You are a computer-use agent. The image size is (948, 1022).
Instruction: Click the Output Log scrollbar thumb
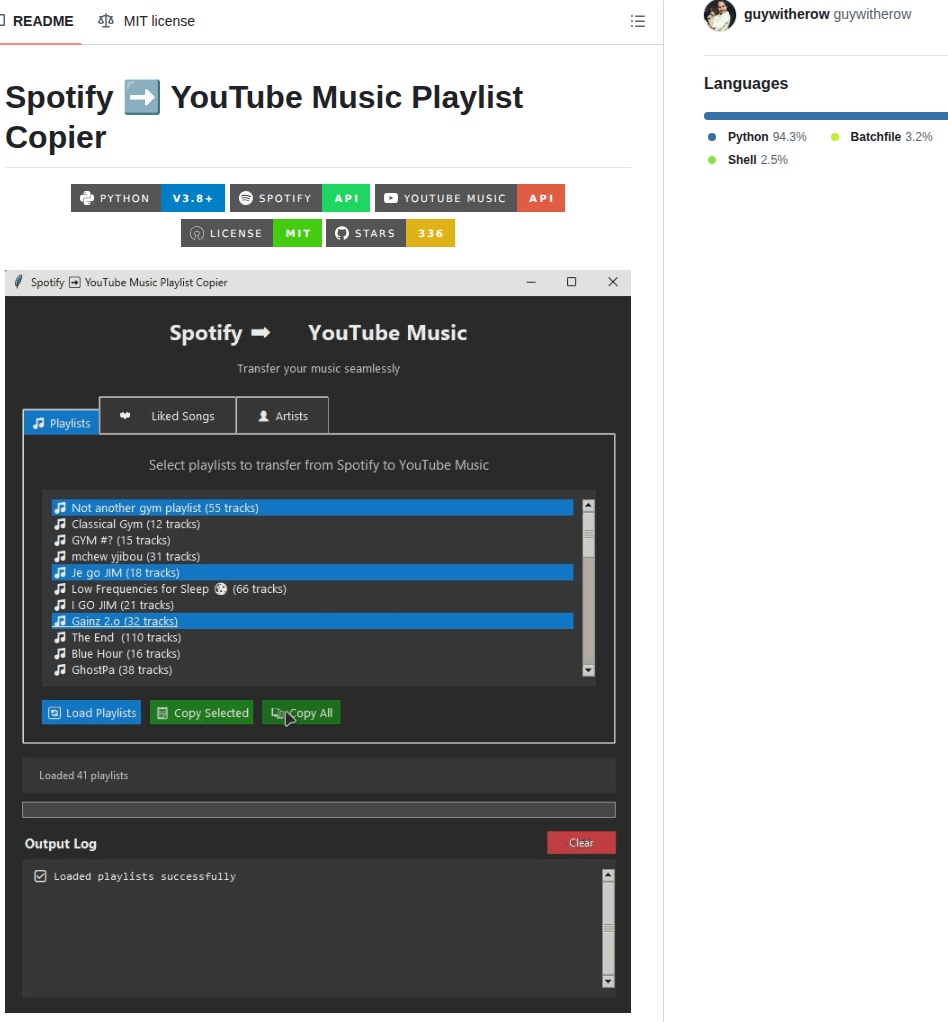click(608, 929)
